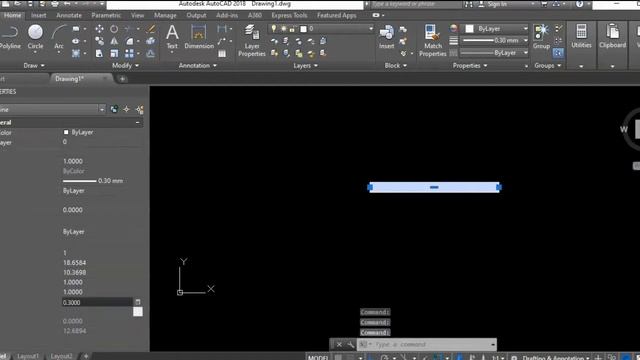Select the Text annotation tool
640x360 pixels.
[172, 38]
